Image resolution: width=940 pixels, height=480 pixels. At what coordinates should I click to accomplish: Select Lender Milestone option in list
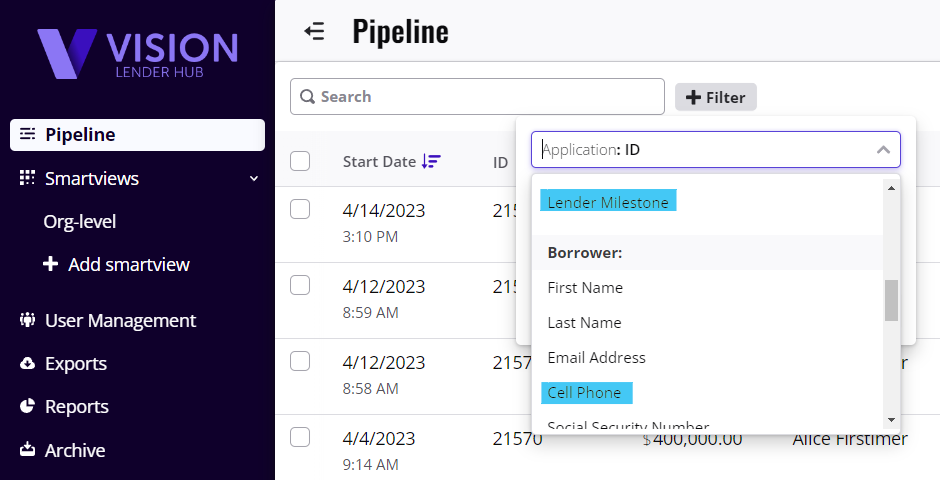[608, 202]
